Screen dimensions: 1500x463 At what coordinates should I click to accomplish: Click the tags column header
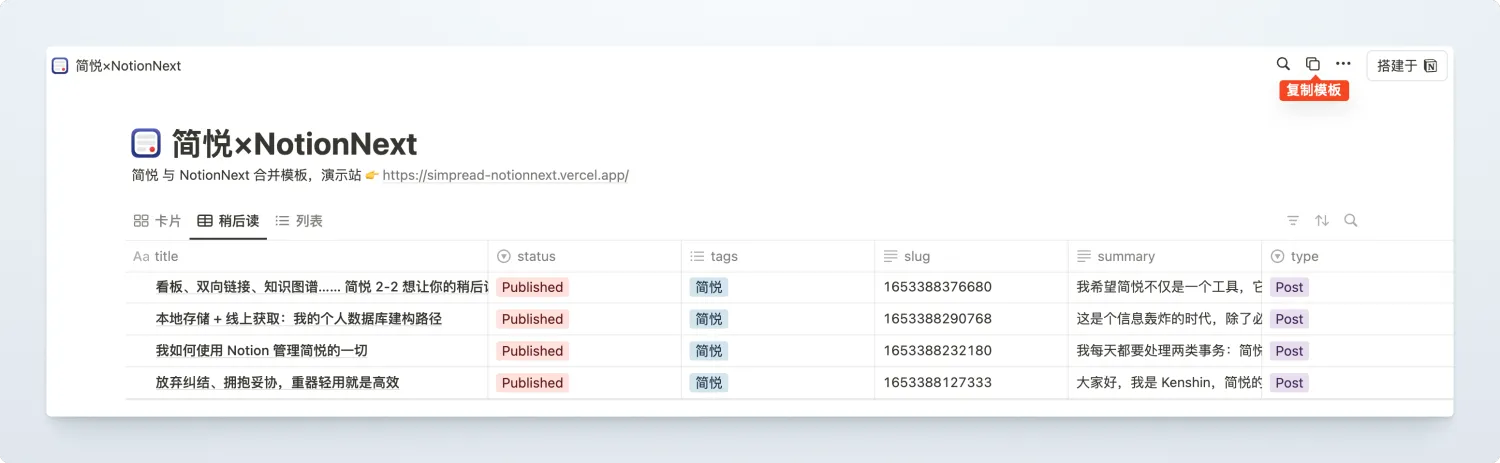tap(778, 256)
